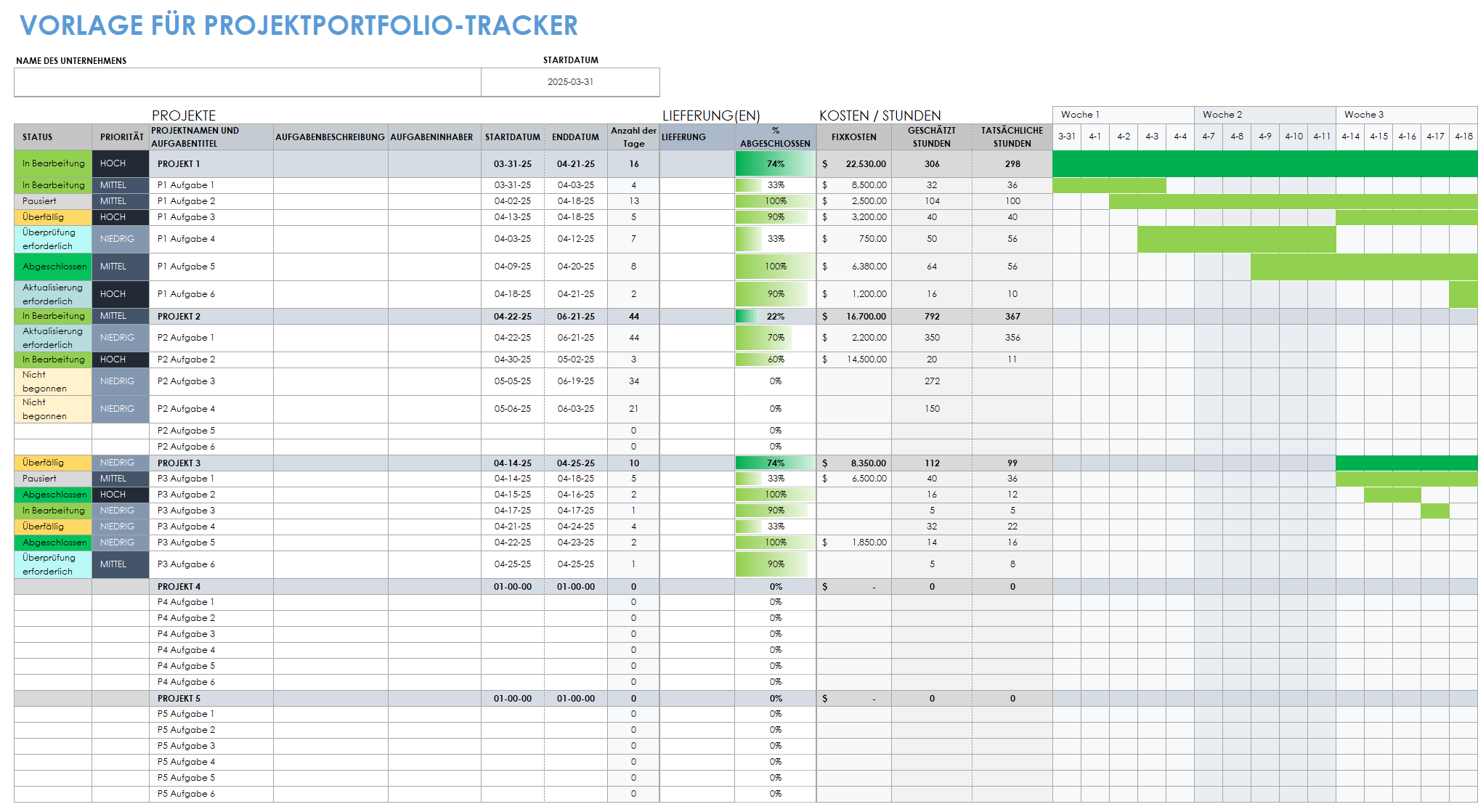1478x812 pixels.
Task: Click the Gantt bar of P1 Aufgabe 4
Action: click(x=1237, y=240)
